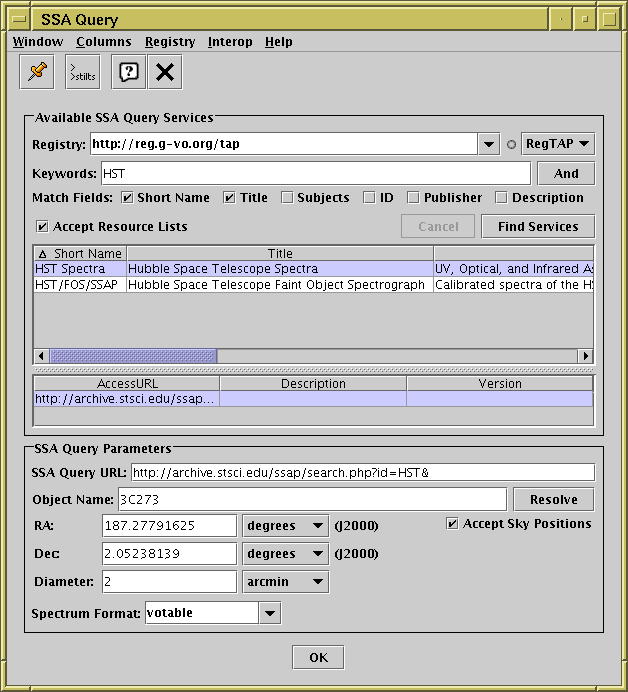
Task: Click the Short Name column sort arrow
Action: [x=42, y=254]
